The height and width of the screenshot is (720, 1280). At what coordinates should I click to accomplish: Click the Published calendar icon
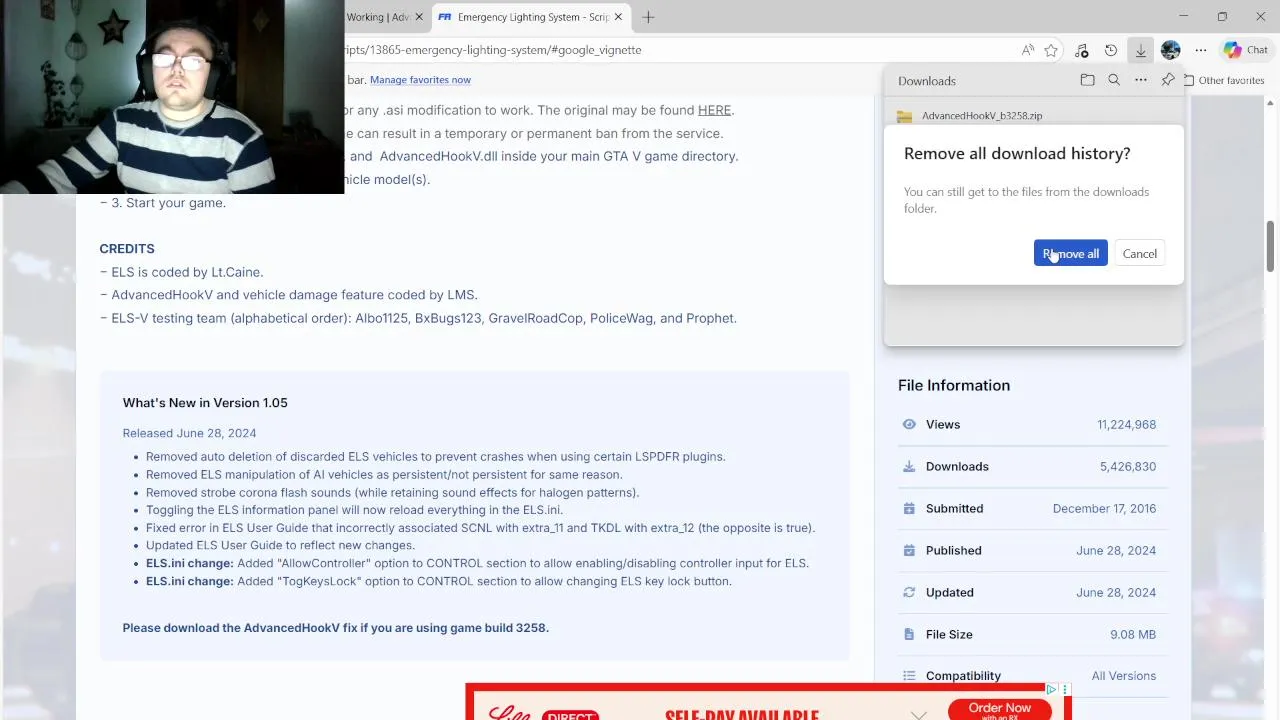click(x=909, y=550)
